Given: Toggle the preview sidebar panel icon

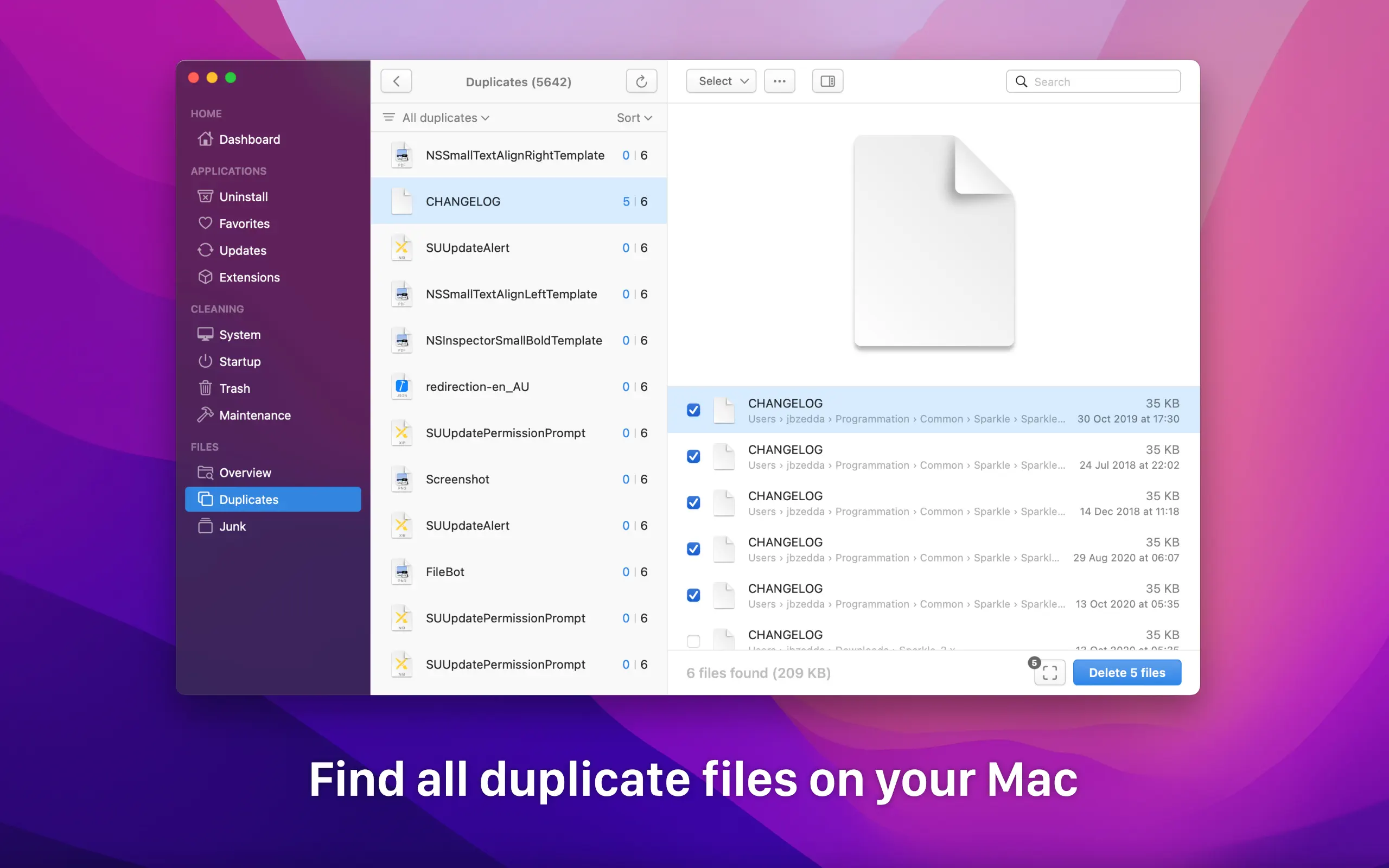Looking at the screenshot, I should click(827, 81).
